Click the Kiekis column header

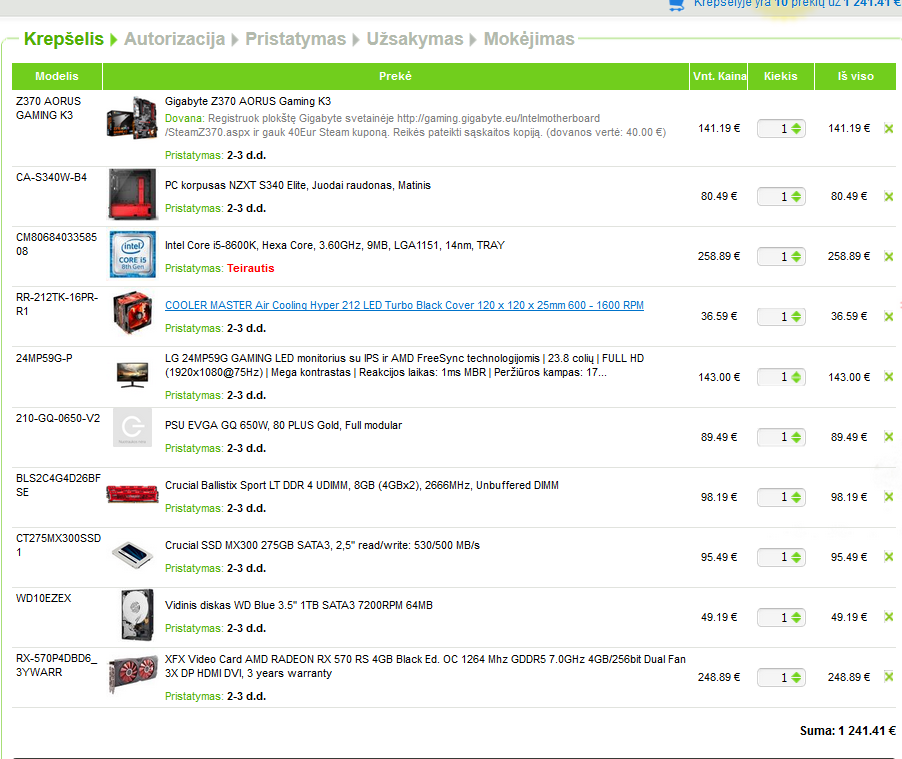coord(781,76)
